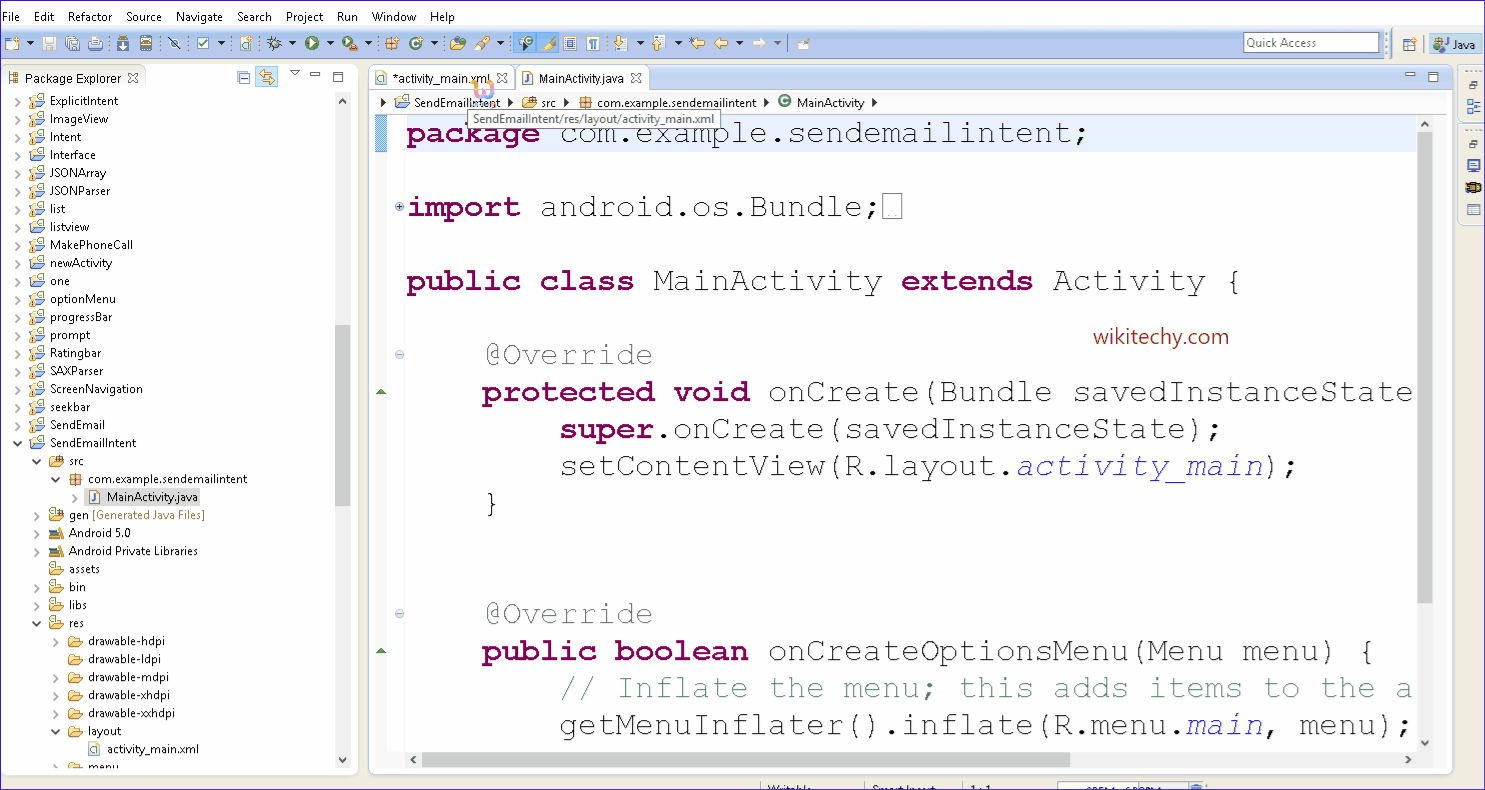The height and width of the screenshot is (790, 1485).
Task: Click the editor horizontal scrollbar
Action: point(746,760)
